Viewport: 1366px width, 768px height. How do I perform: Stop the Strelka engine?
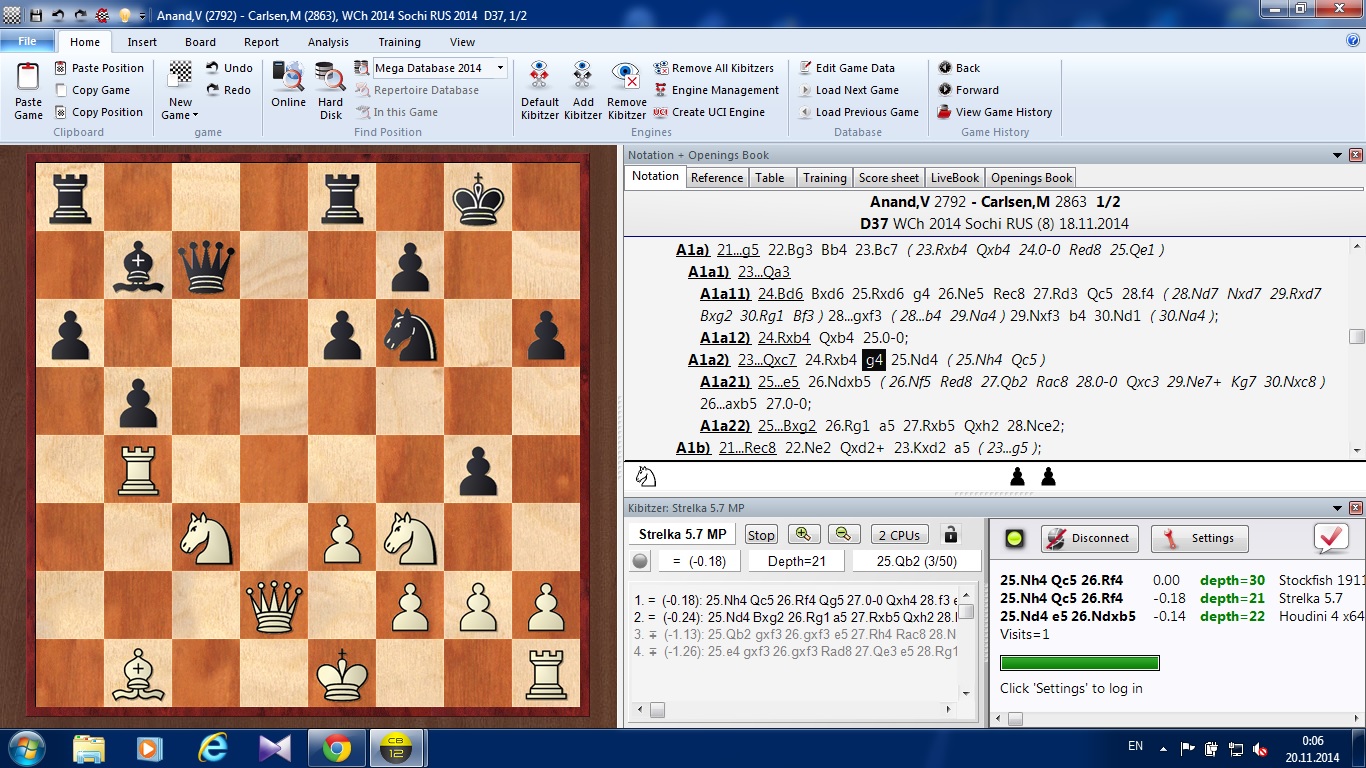[x=761, y=535]
